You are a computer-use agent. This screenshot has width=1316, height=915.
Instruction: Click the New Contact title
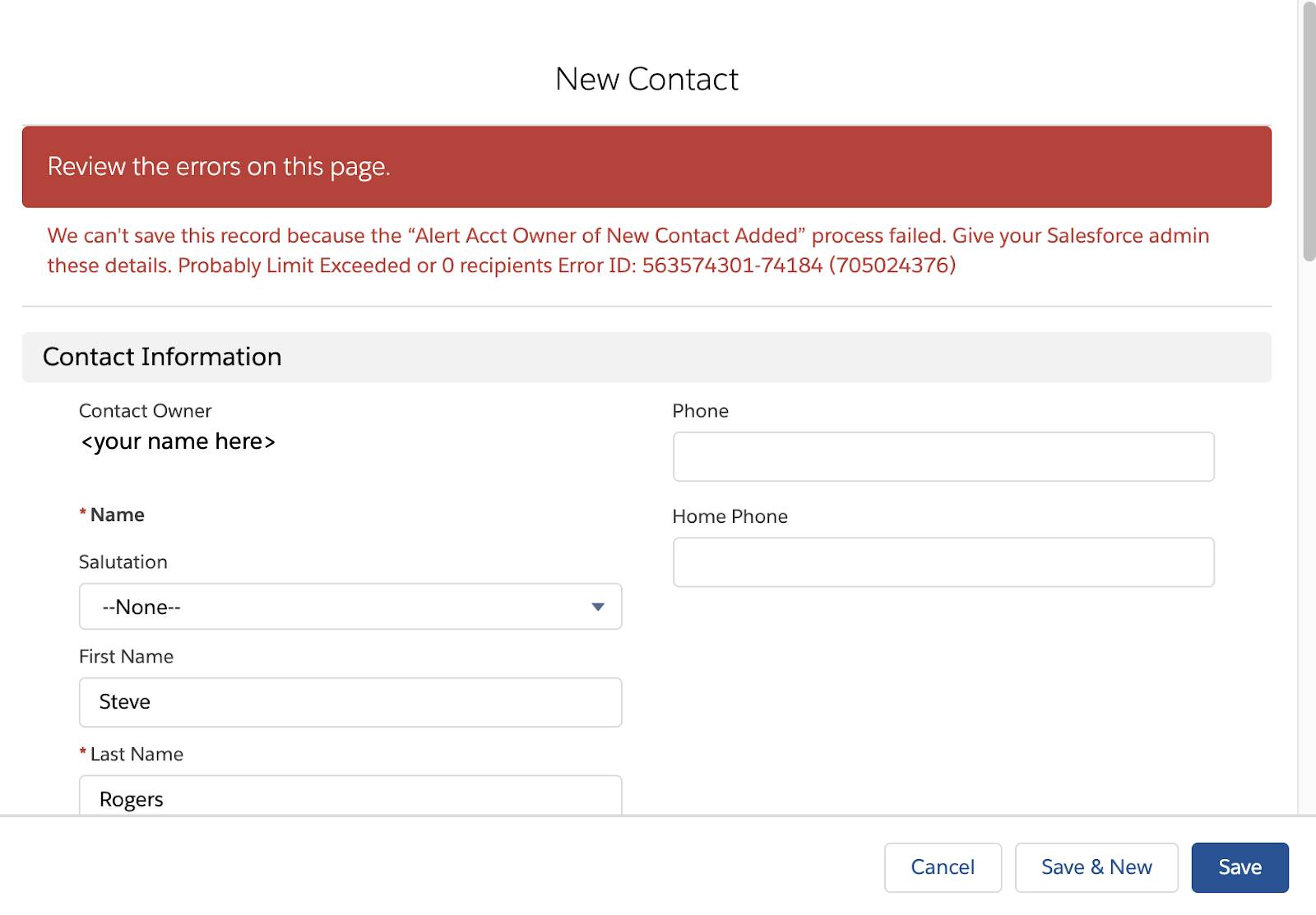pyautogui.click(x=646, y=79)
